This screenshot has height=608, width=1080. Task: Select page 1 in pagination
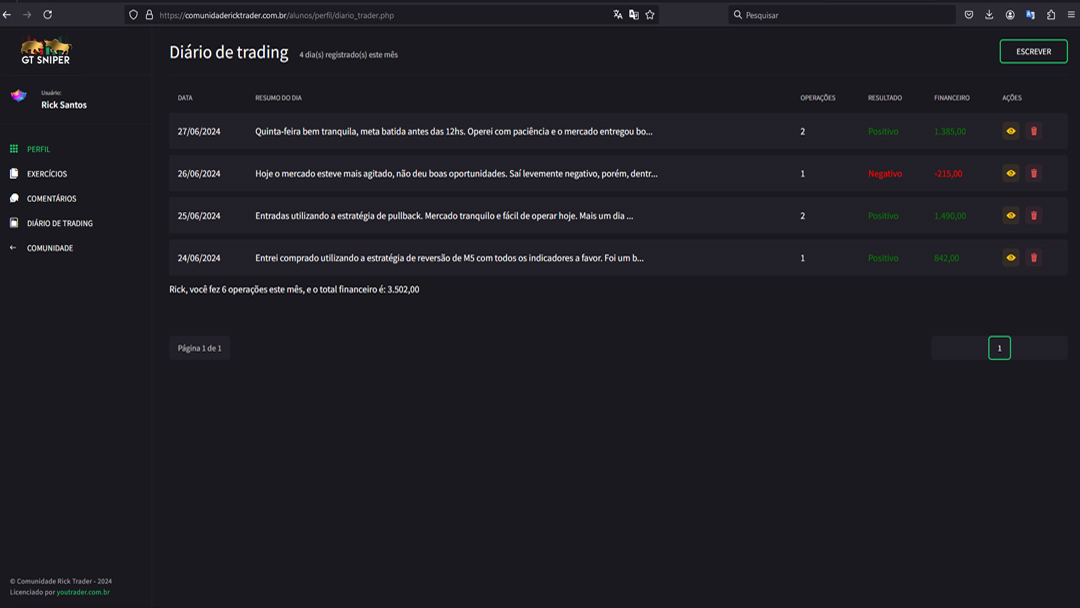[999, 348]
